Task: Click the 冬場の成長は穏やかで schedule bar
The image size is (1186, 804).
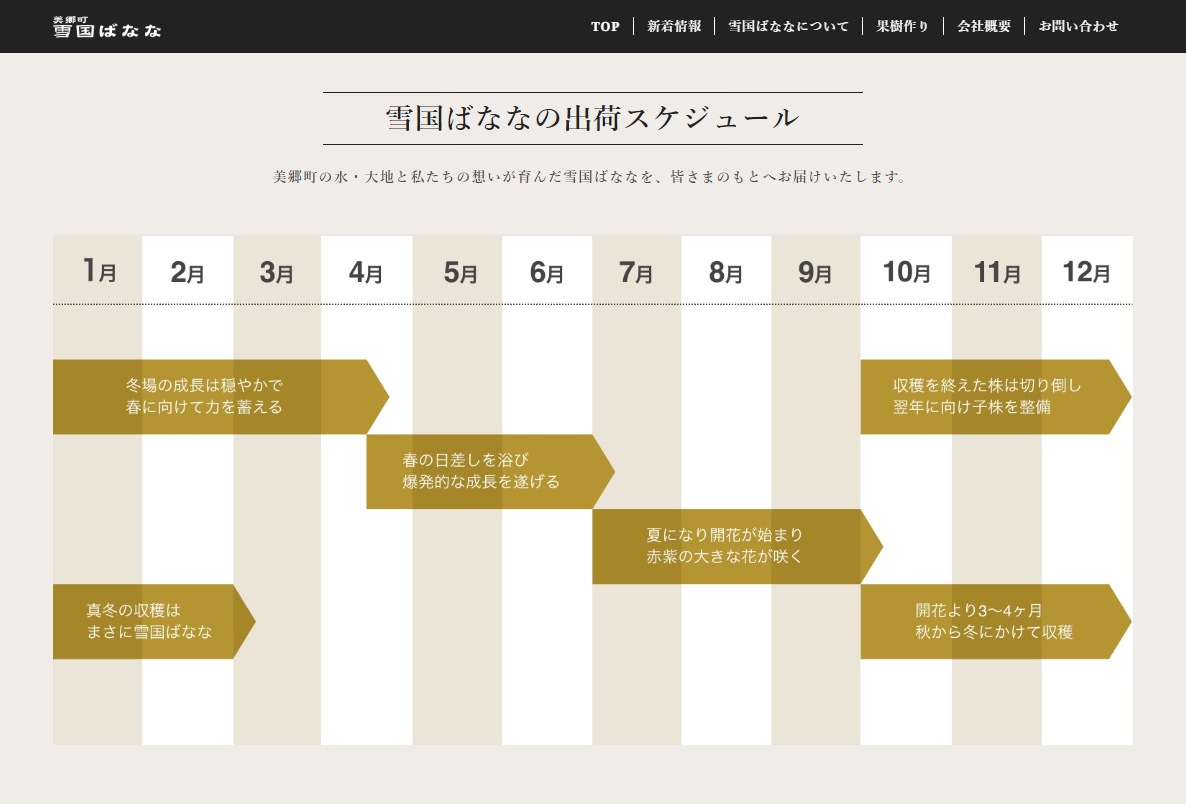Action: click(221, 397)
